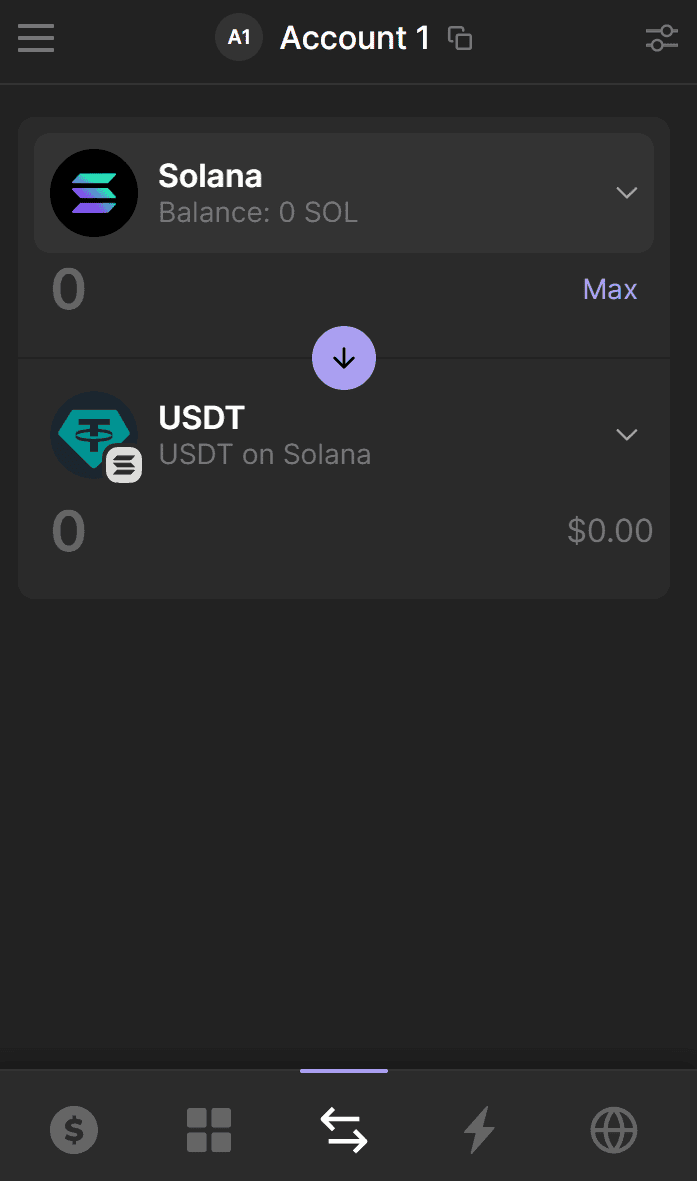Click the Solana token logo

94,193
